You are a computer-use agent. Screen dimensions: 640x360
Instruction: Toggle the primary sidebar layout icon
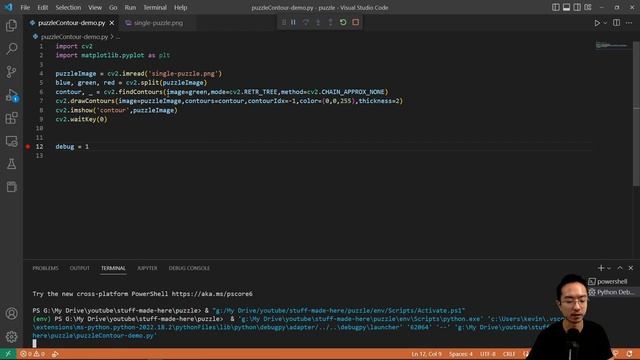(556, 7)
